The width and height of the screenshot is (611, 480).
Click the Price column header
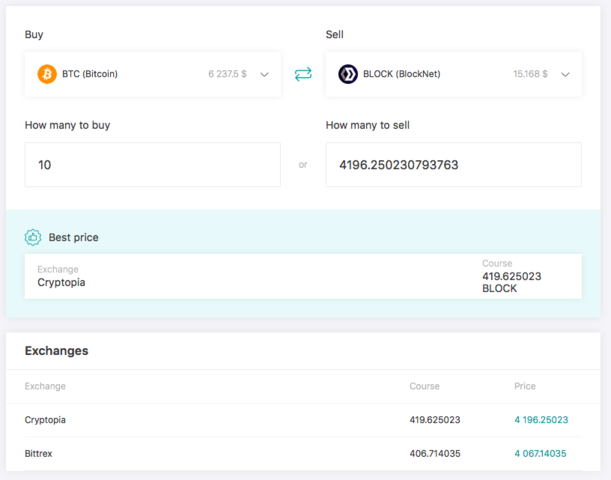(525, 386)
